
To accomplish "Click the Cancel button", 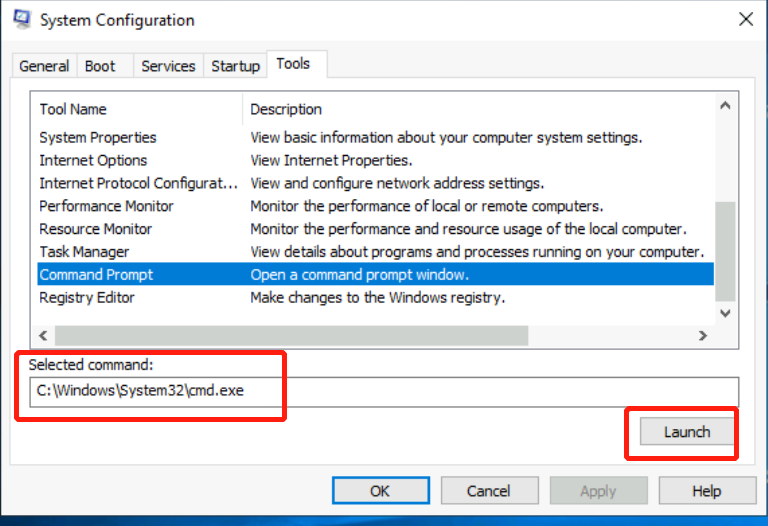I will (x=488, y=491).
